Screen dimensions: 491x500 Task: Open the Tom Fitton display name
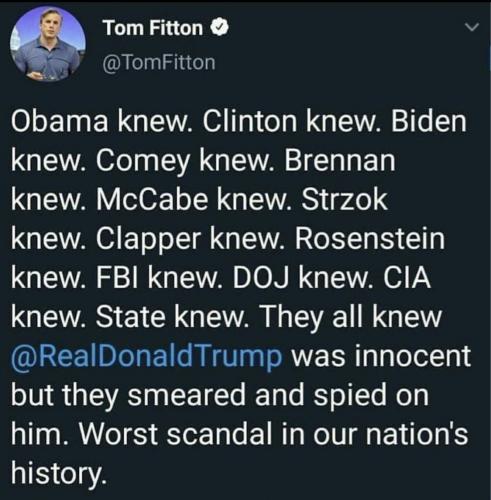click(x=153, y=28)
